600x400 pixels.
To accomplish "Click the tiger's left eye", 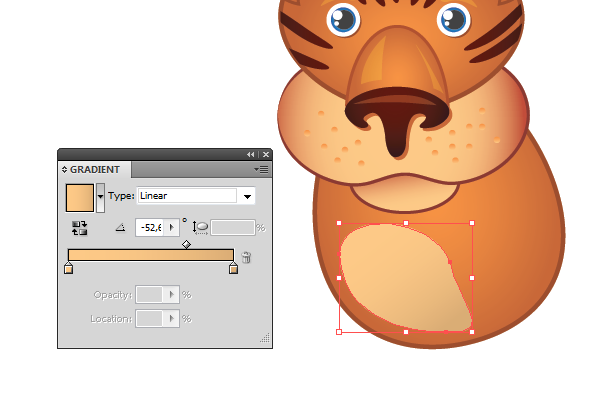I will coord(343,19).
